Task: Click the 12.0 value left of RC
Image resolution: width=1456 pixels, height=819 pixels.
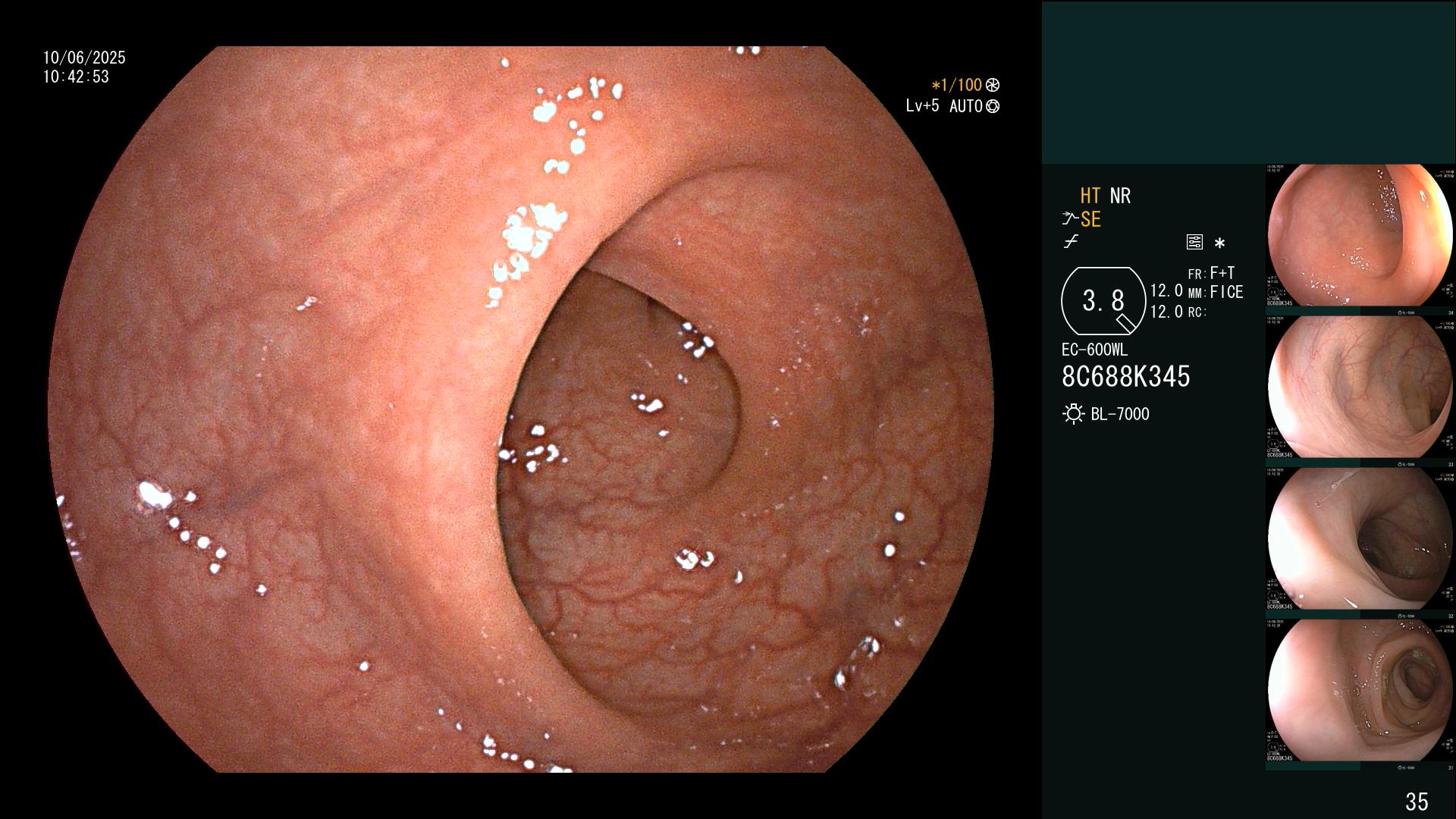Action: tap(1166, 312)
